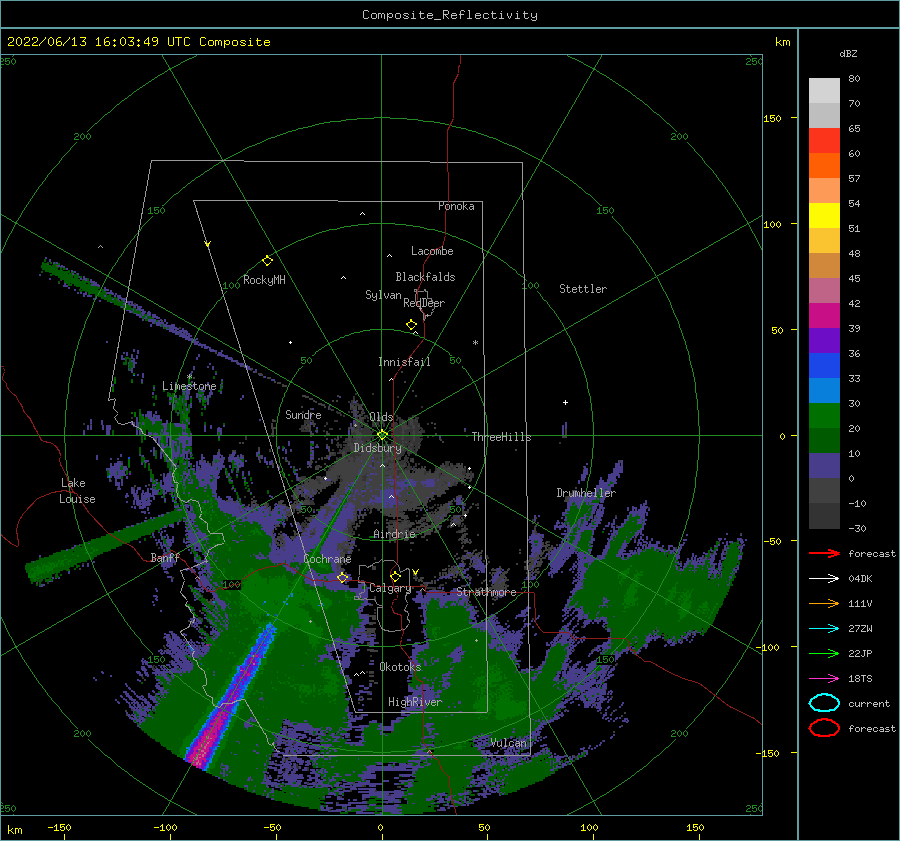900x841 pixels.
Task: Click the Airdrie city label
Action: 394,534
